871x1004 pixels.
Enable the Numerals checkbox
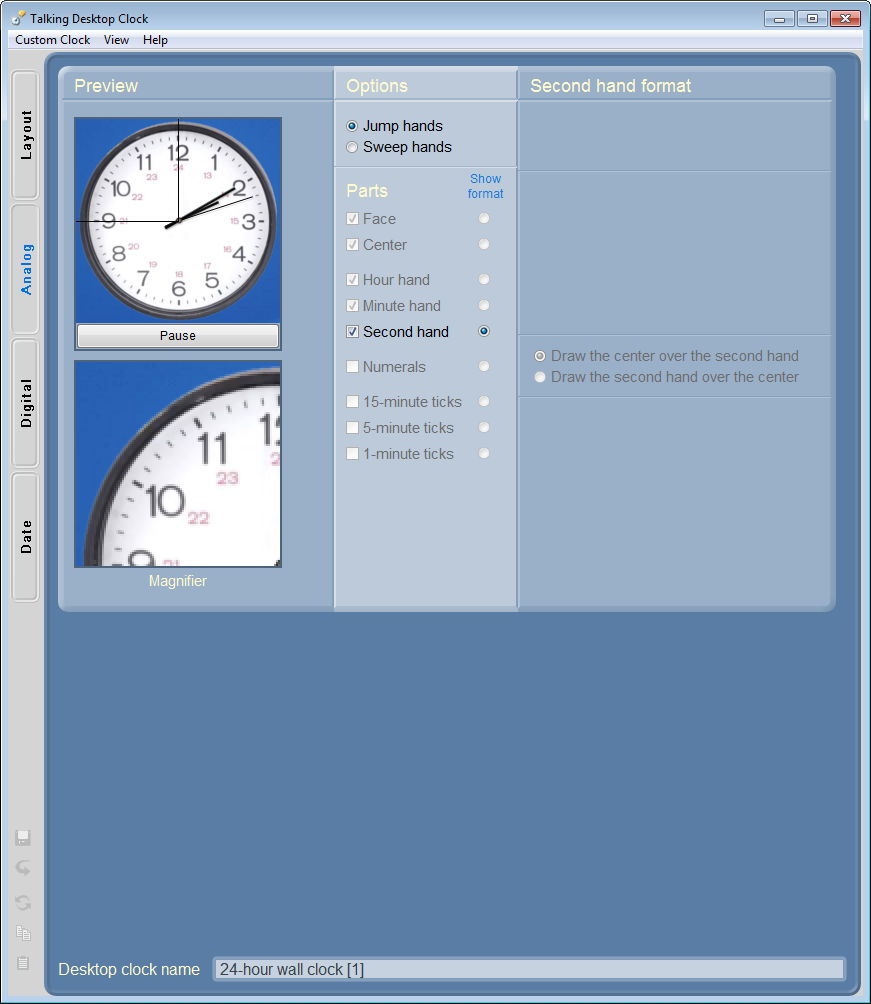[352, 367]
